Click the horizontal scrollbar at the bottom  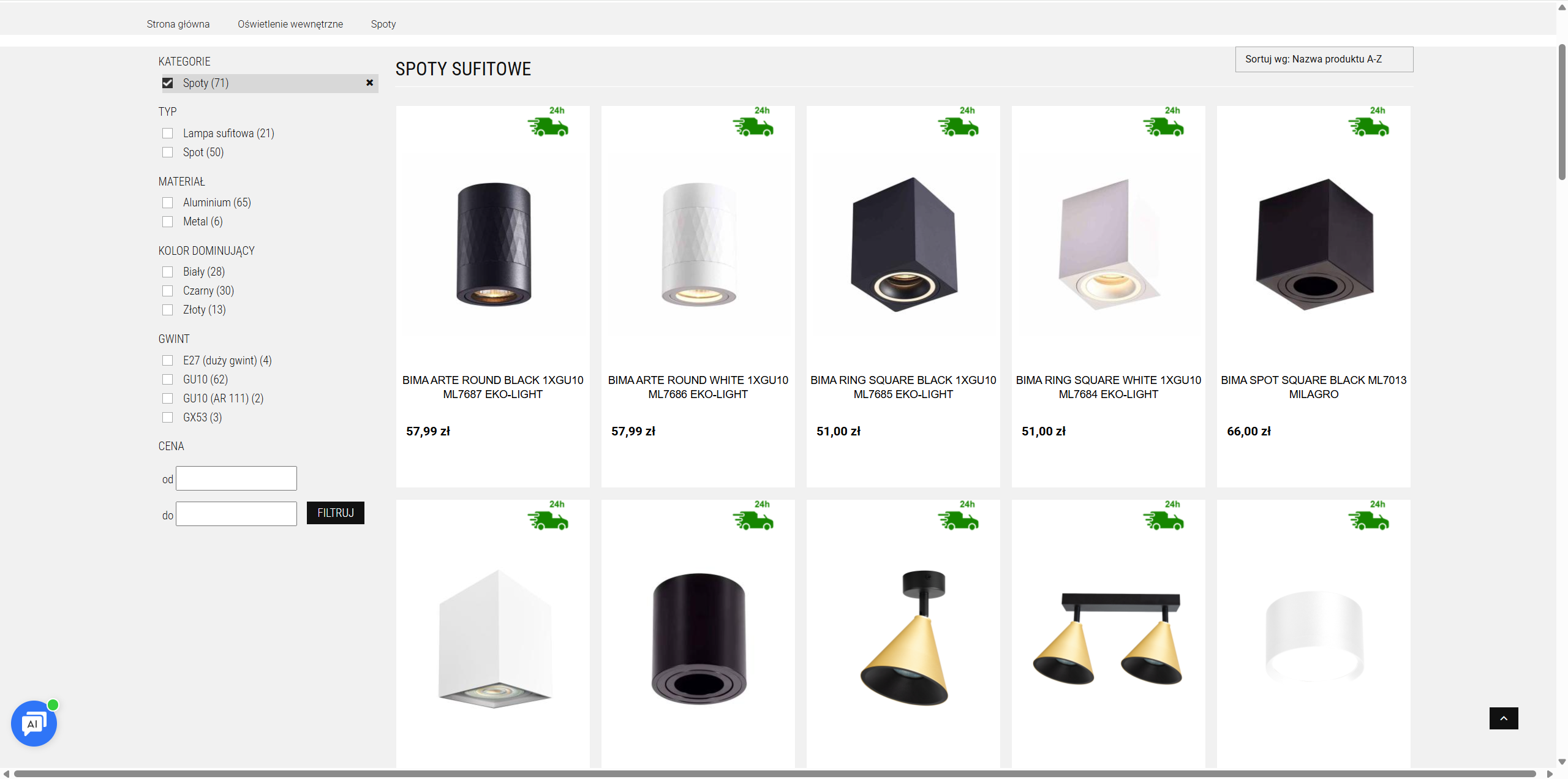tap(775, 773)
